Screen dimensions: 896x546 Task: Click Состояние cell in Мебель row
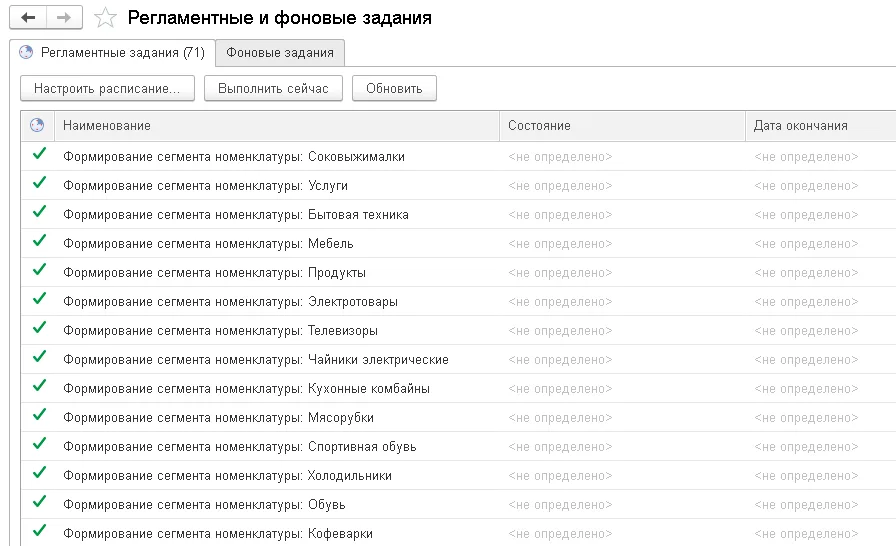coord(622,244)
